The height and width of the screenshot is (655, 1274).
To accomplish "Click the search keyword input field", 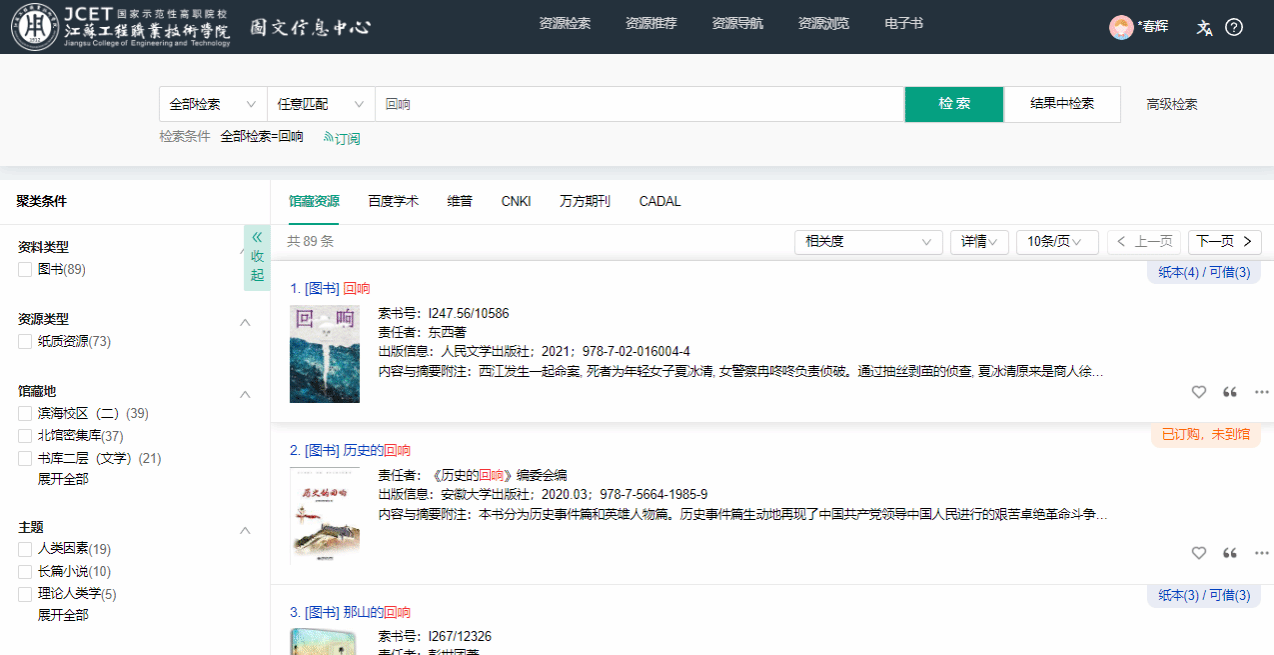I will pyautogui.click(x=639, y=104).
